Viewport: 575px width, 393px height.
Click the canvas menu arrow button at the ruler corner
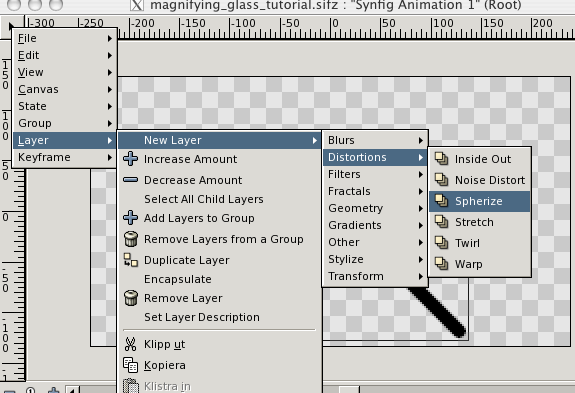click(11, 26)
